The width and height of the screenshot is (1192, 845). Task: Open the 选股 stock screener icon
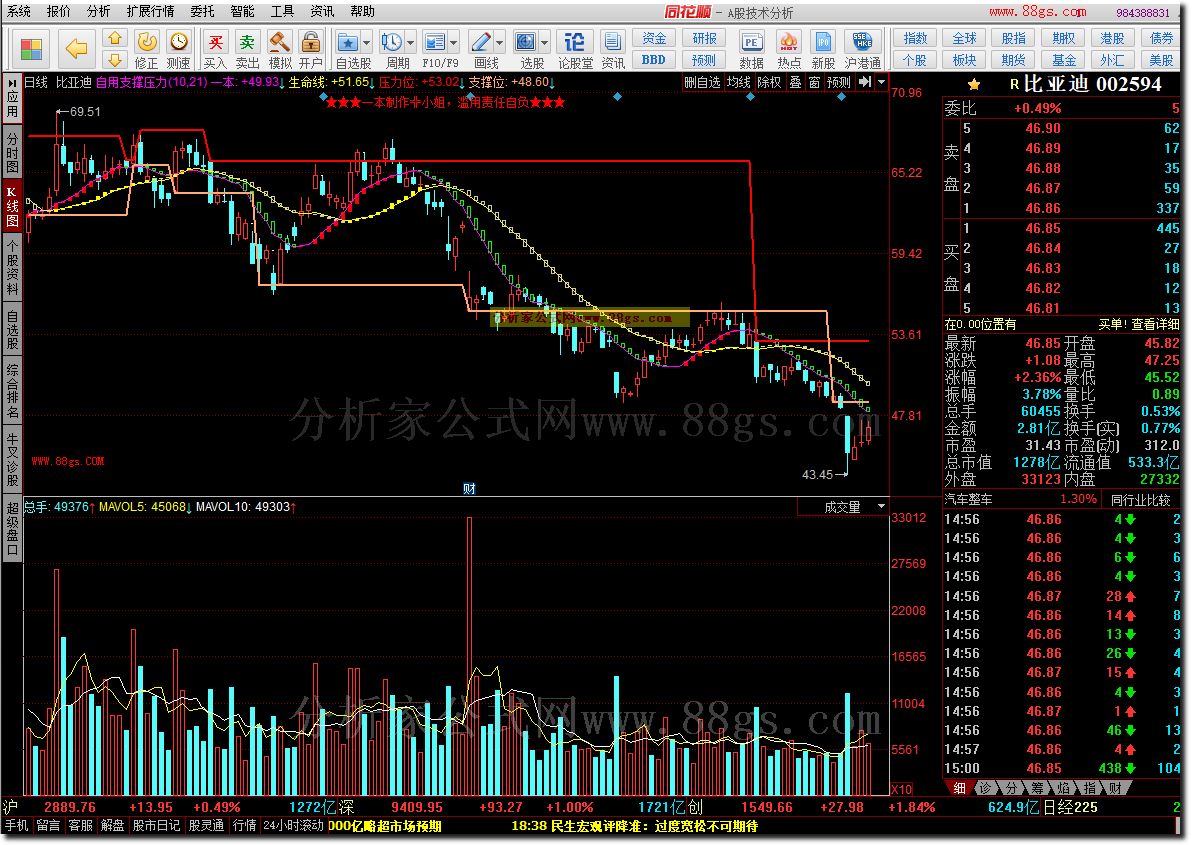[x=525, y=42]
